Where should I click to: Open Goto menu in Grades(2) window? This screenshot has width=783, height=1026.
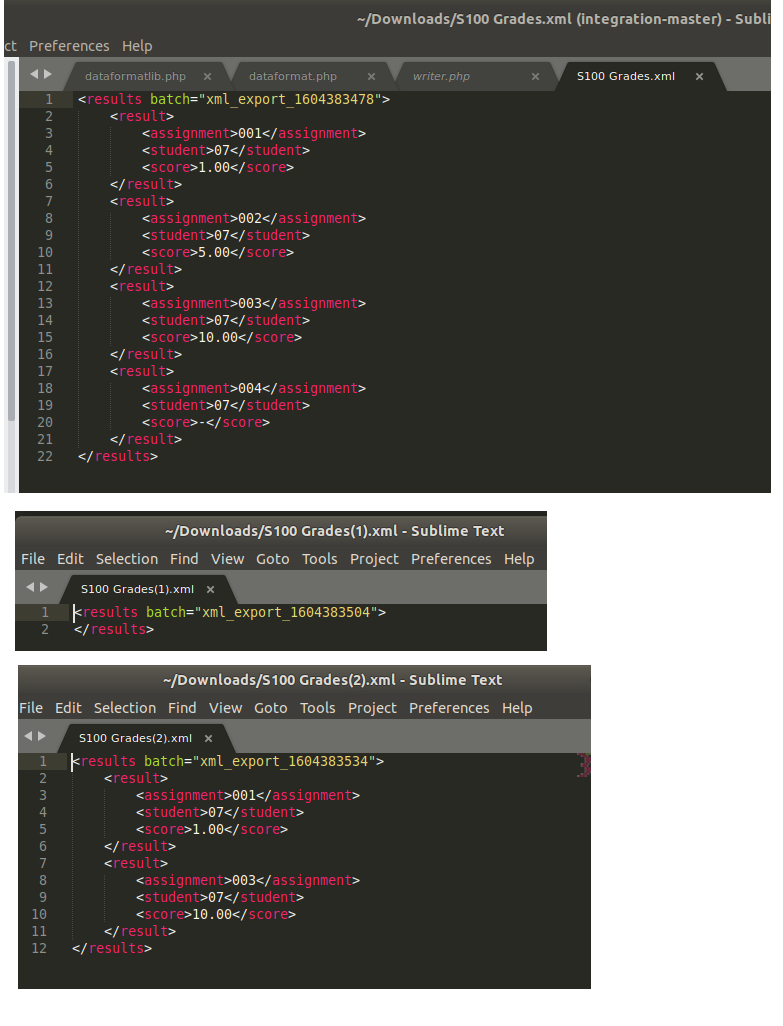[x=270, y=709]
